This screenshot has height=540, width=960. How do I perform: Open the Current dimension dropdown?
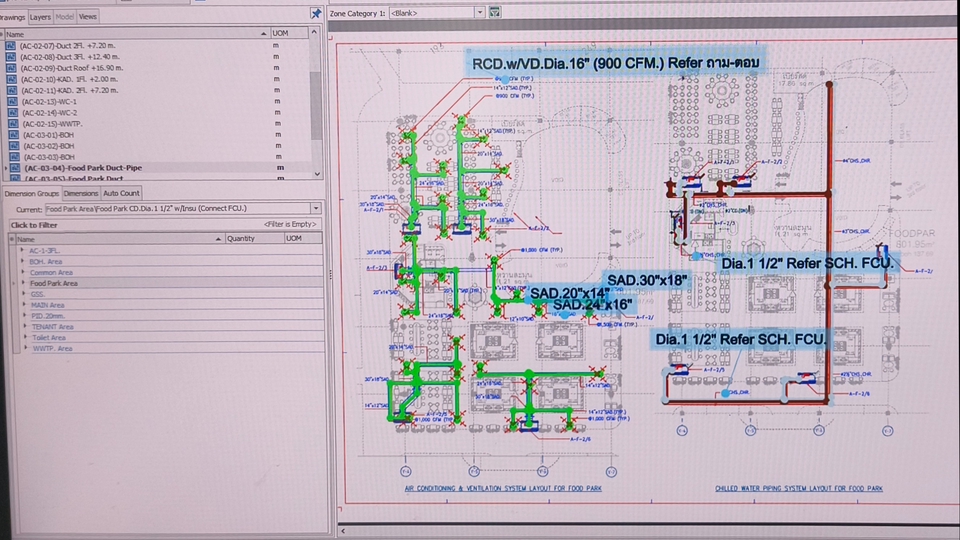[x=316, y=208]
